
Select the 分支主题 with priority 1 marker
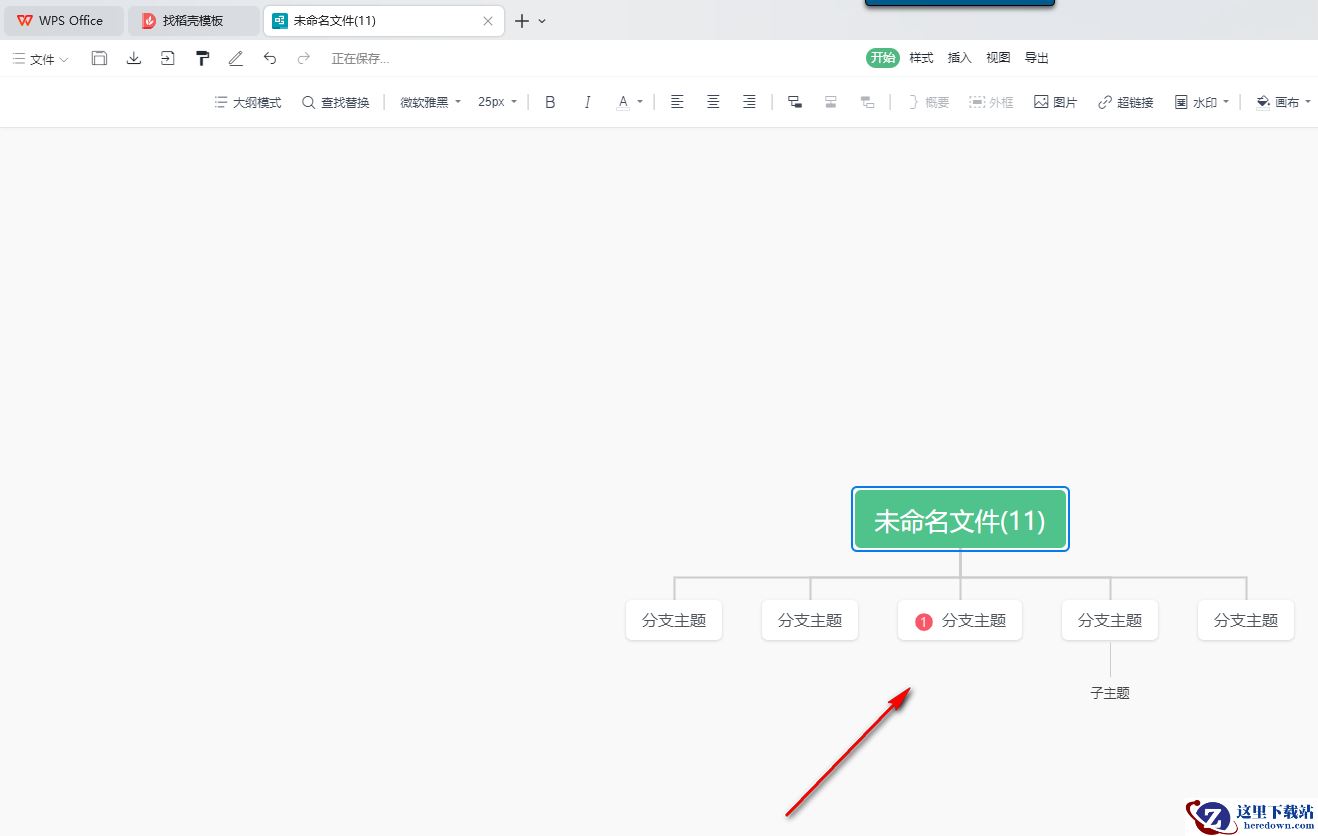click(960, 620)
